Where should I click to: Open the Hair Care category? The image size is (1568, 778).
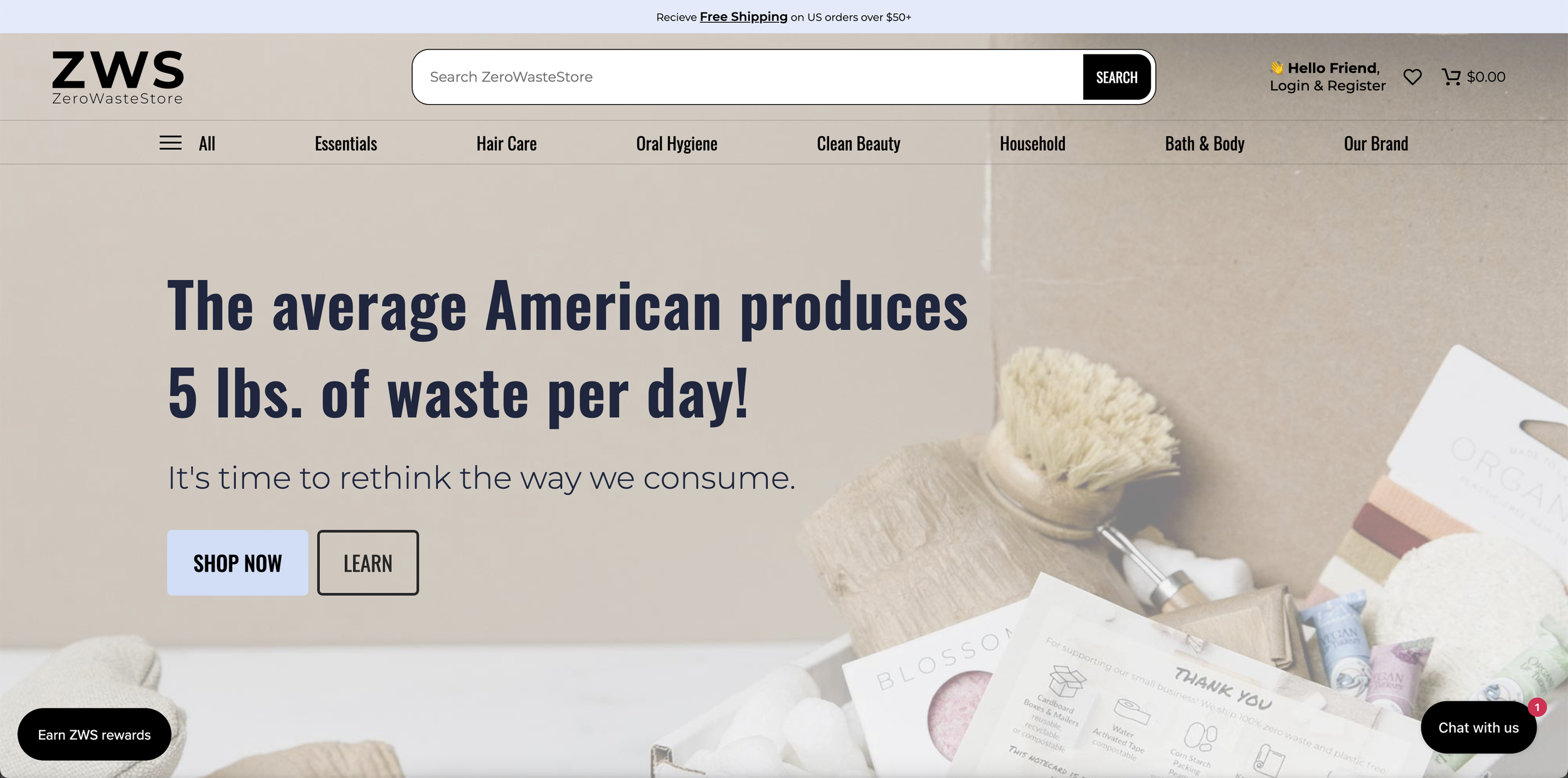[506, 144]
